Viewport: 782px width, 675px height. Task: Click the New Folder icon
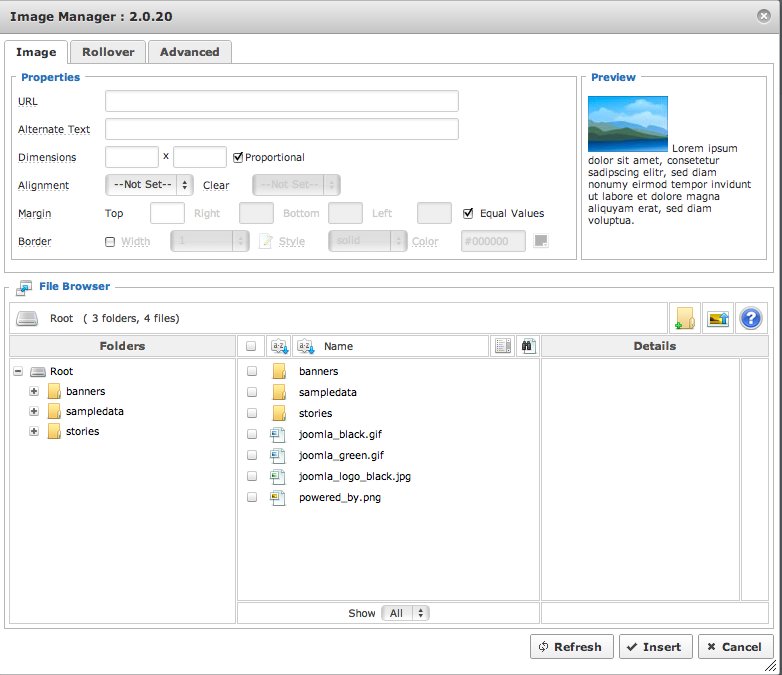[x=684, y=318]
